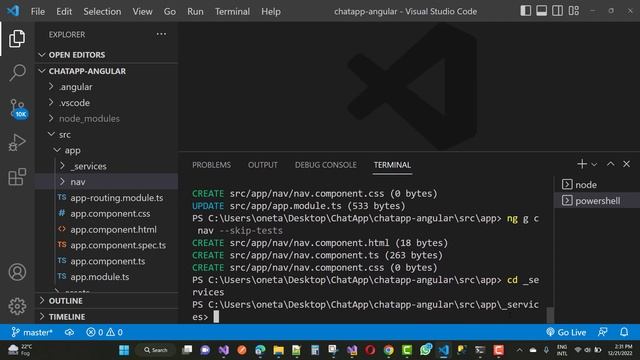The height and width of the screenshot is (360, 640).
Task: Select the Terminal tab
Action: (392, 165)
